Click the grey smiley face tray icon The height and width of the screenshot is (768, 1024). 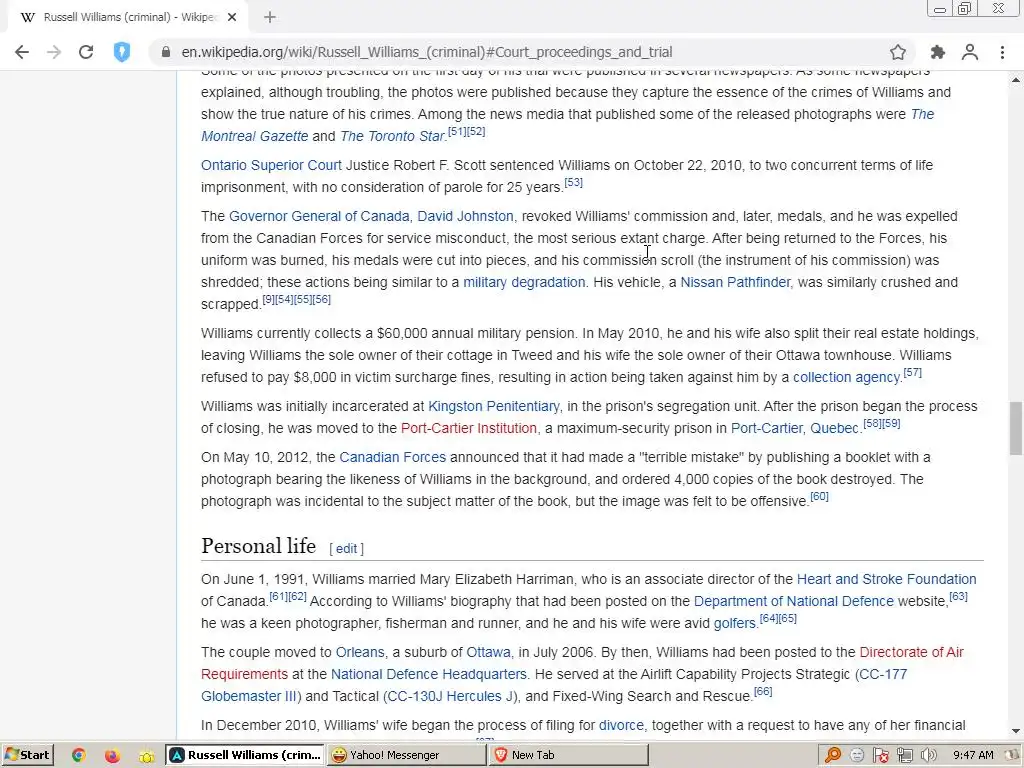(x=857, y=756)
